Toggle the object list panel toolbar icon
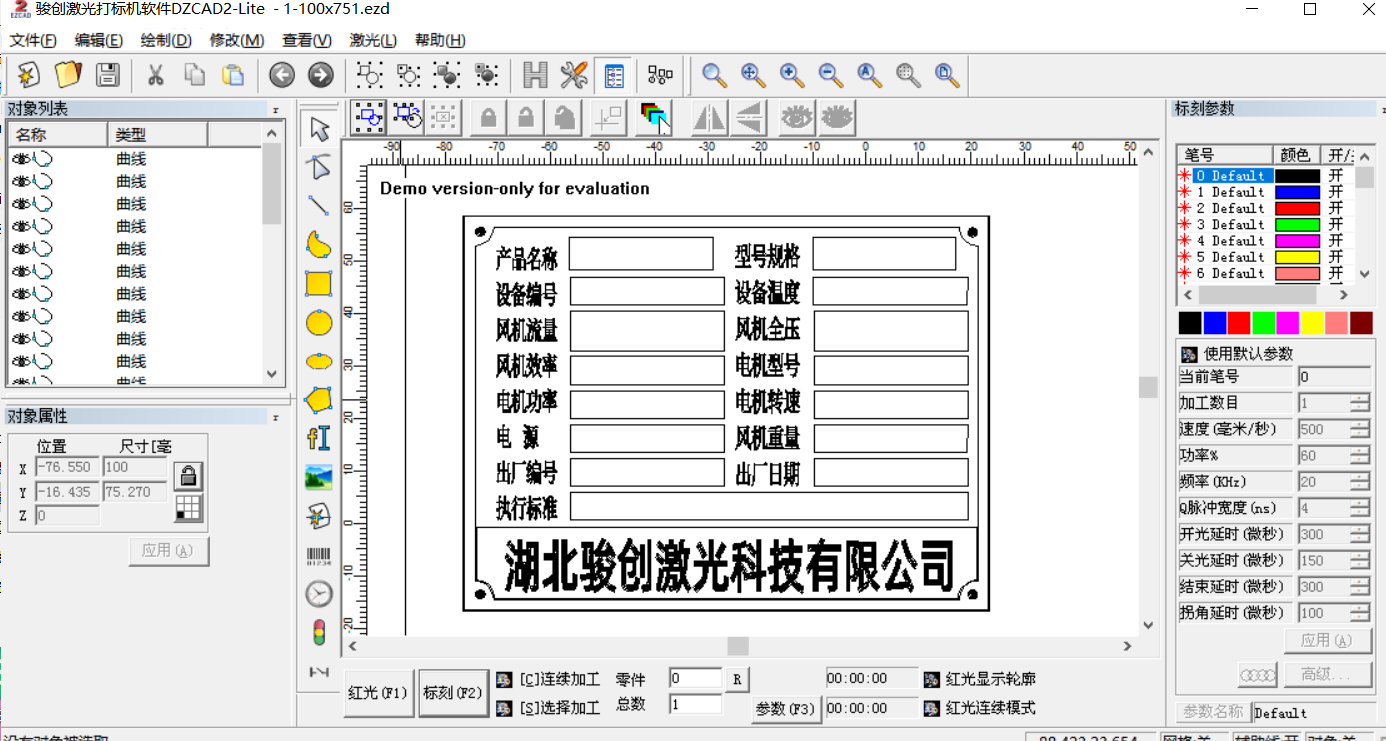This screenshot has width=1386, height=741. [613, 75]
